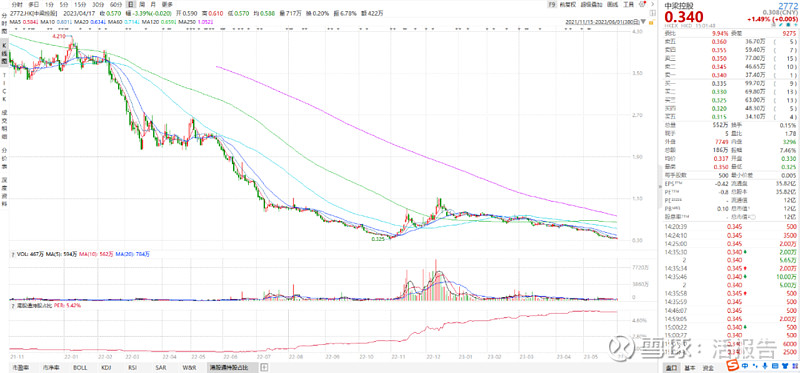This screenshot has width=800, height=373.
Task: Click the plus add-to-watchlist icon in quote header
Action: (x=795, y=24)
